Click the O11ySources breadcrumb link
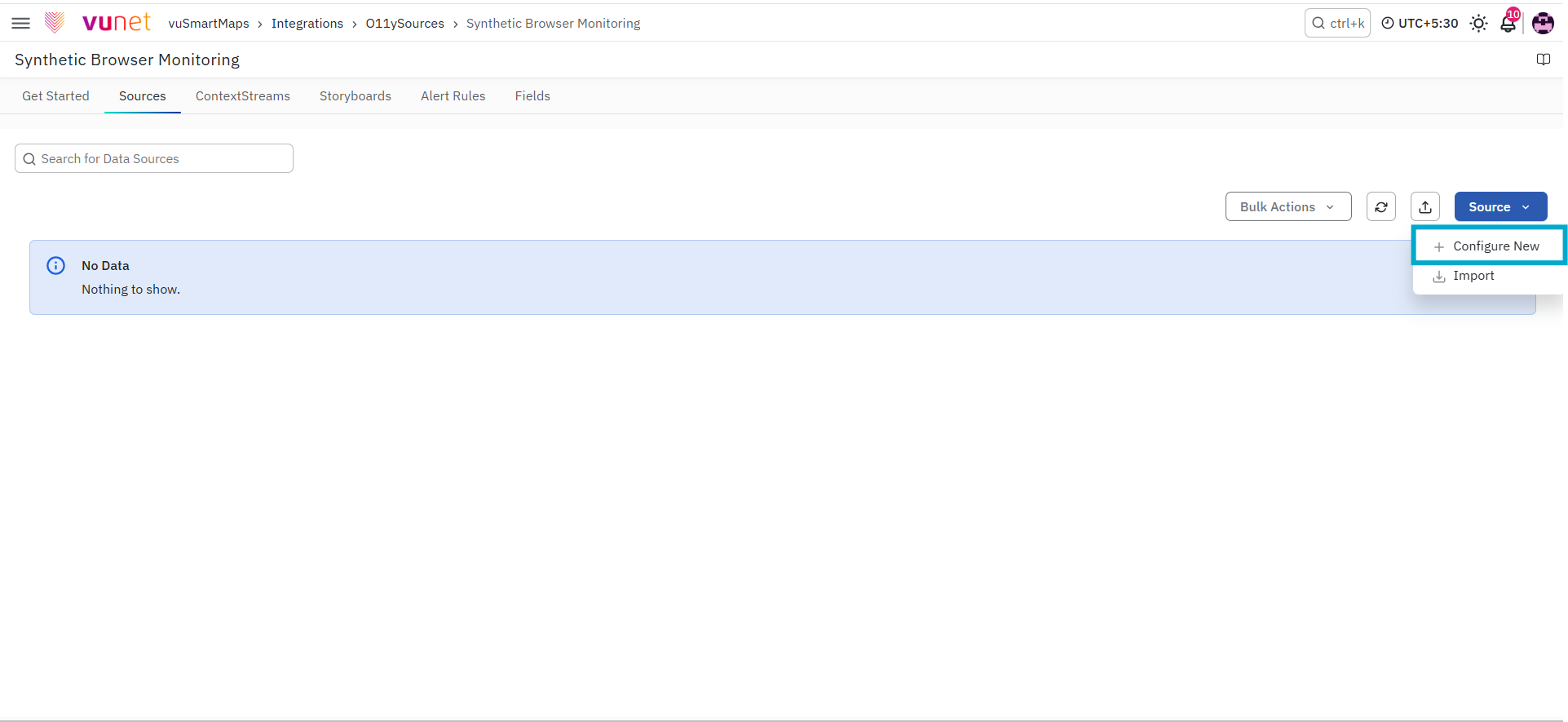Viewport: 1568px width, 722px height. 405,24
